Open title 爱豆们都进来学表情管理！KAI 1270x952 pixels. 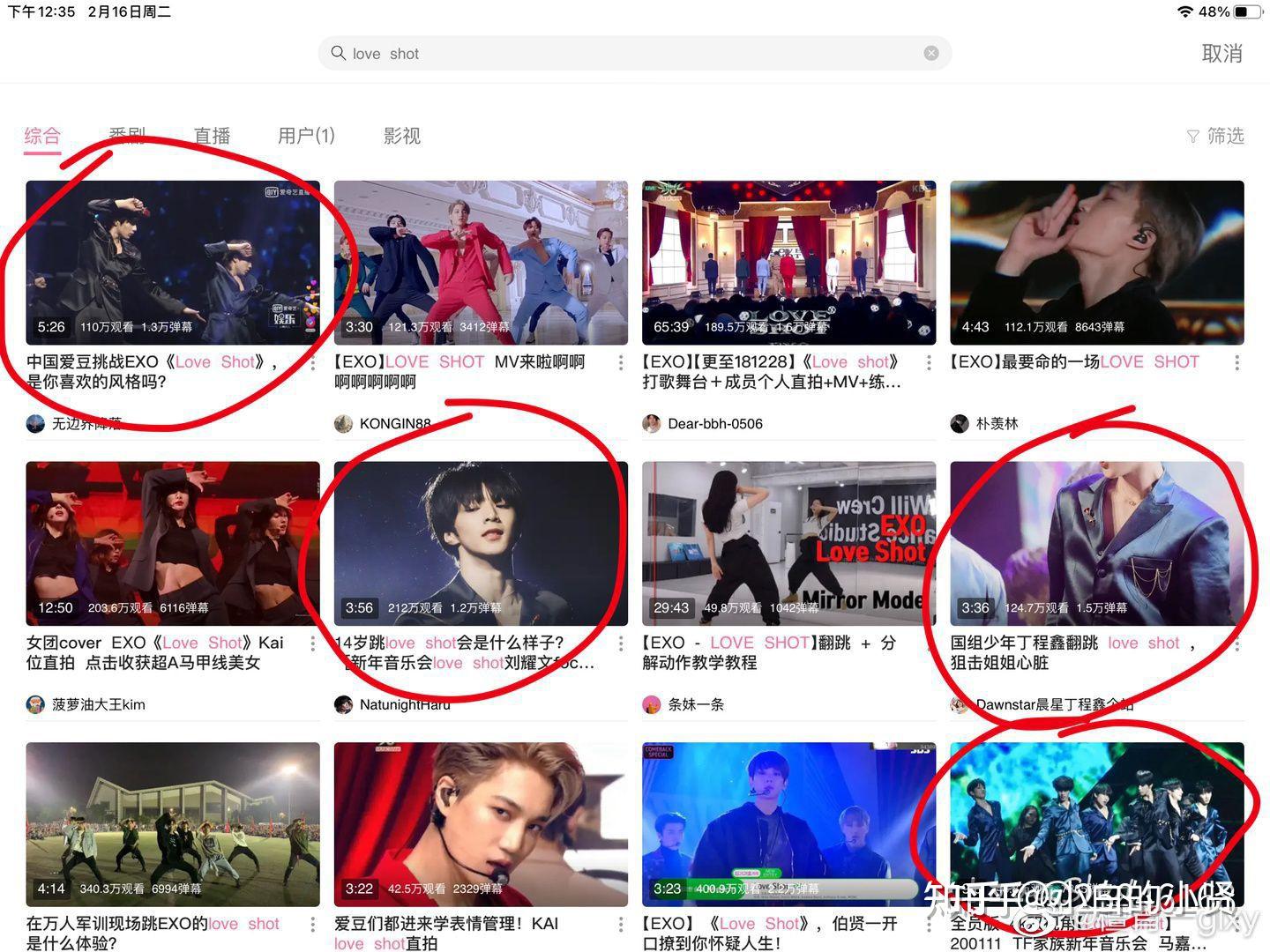pyautogui.click(x=446, y=933)
